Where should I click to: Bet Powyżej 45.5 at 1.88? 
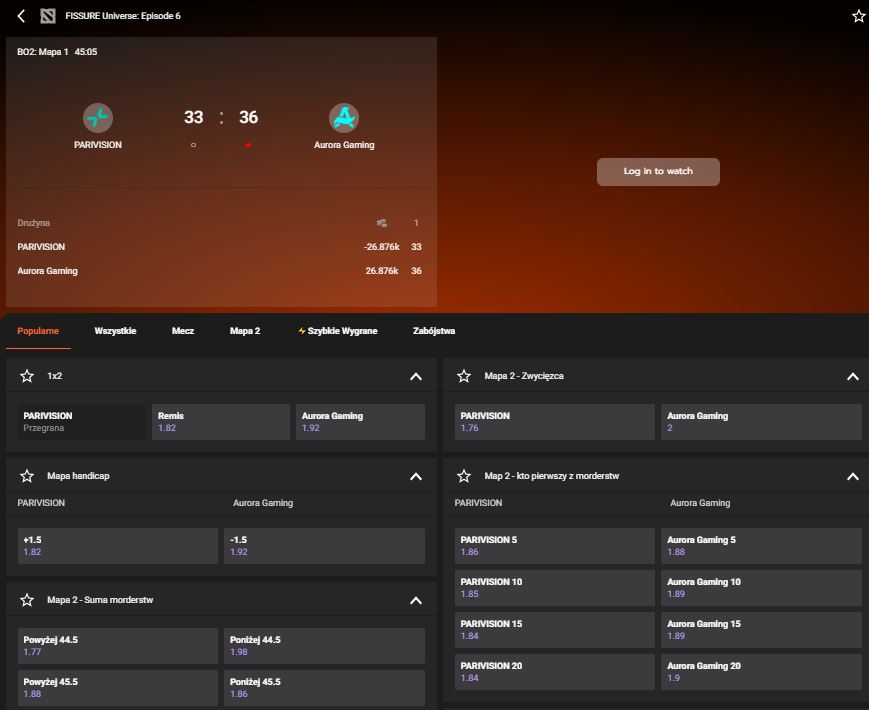tap(117, 688)
